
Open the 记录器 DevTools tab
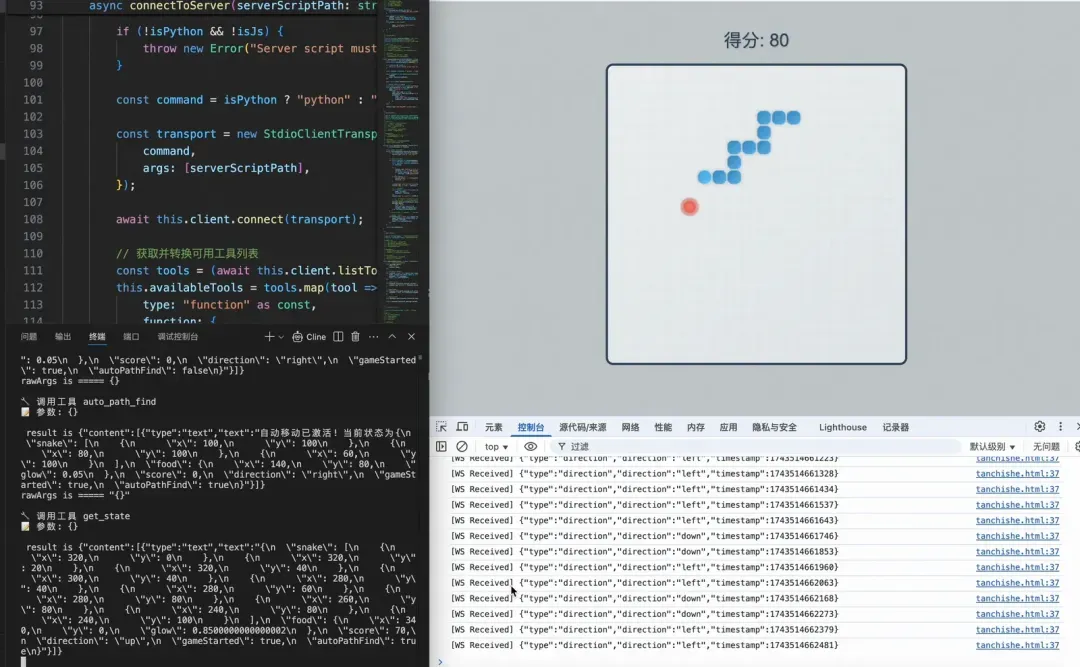pos(896,427)
